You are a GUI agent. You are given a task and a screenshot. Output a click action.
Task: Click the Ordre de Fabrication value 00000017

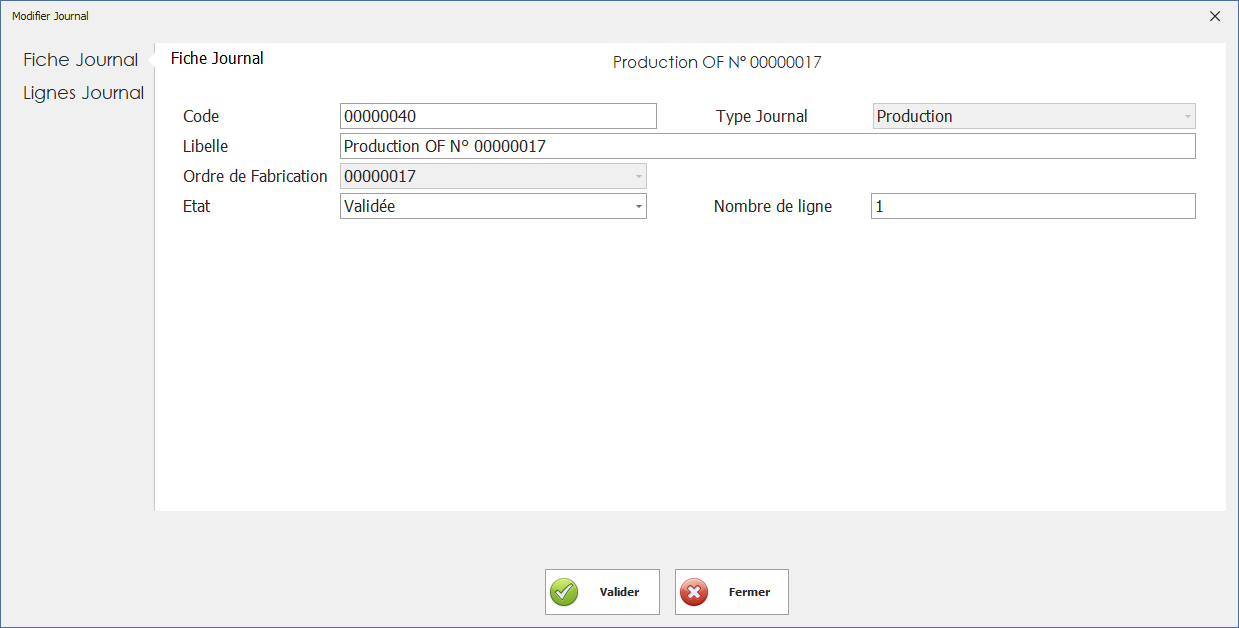(x=480, y=176)
